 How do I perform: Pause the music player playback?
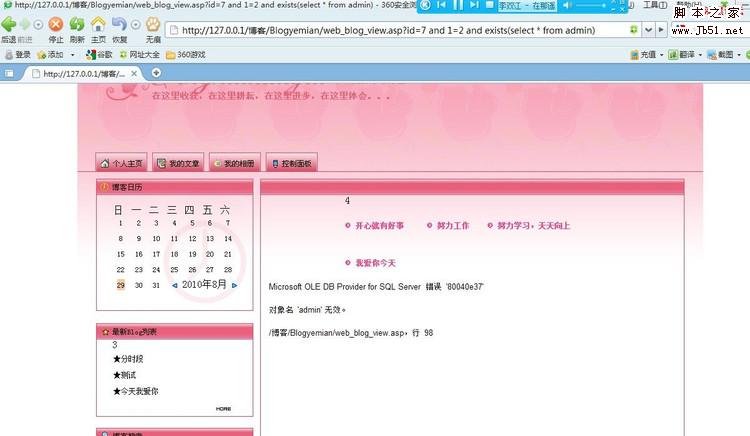[x=458, y=5]
